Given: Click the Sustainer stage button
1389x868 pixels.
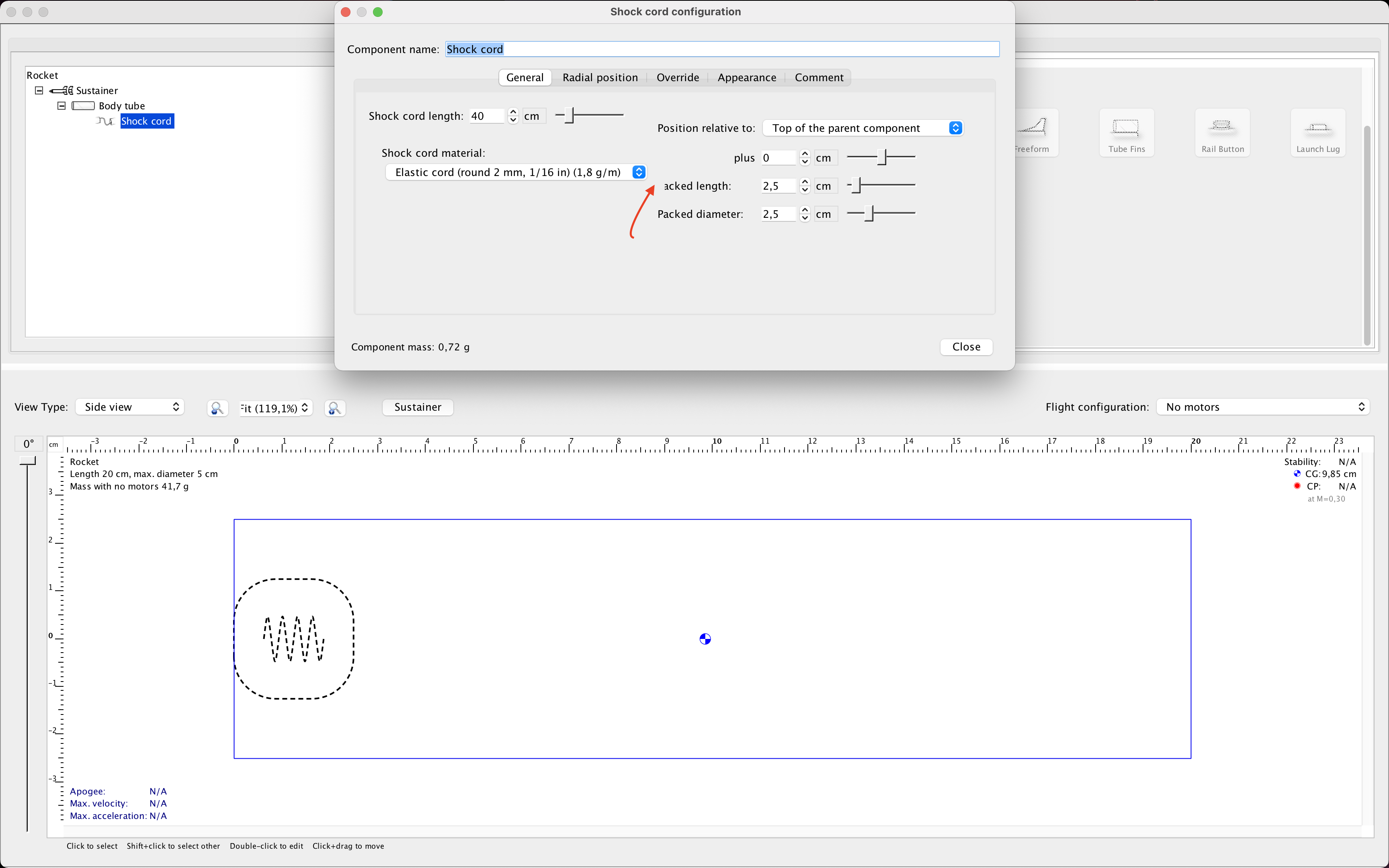Looking at the screenshot, I should 417,407.
